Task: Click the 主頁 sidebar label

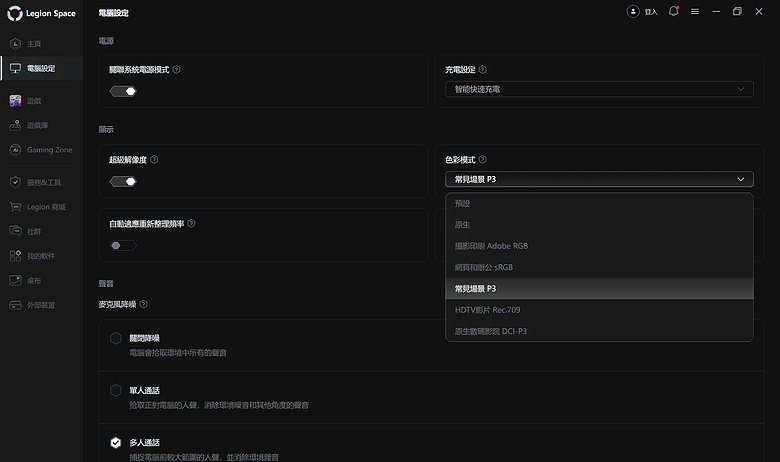Action: click(34, 44)
